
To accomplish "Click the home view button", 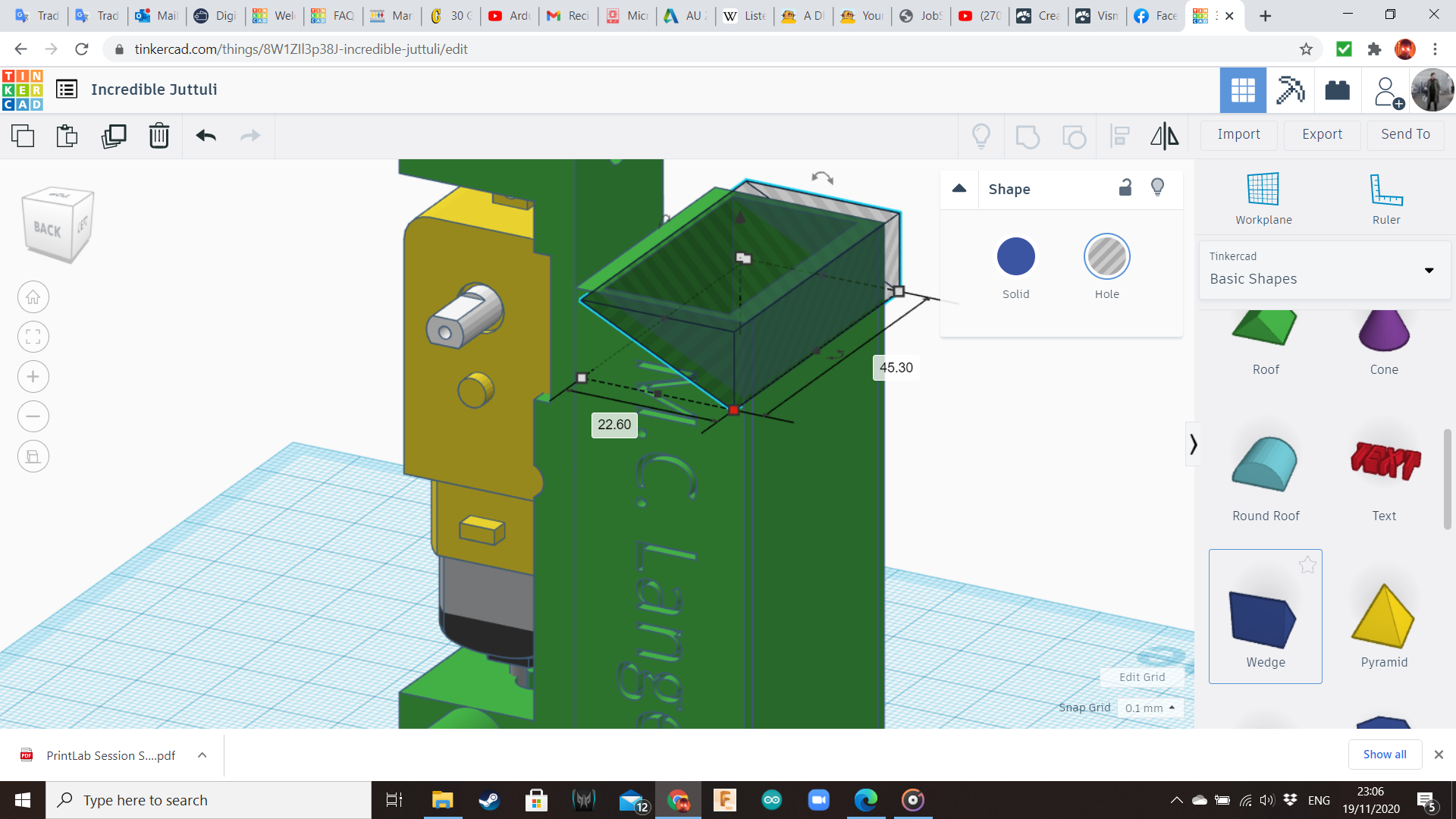I will [33, 297].
